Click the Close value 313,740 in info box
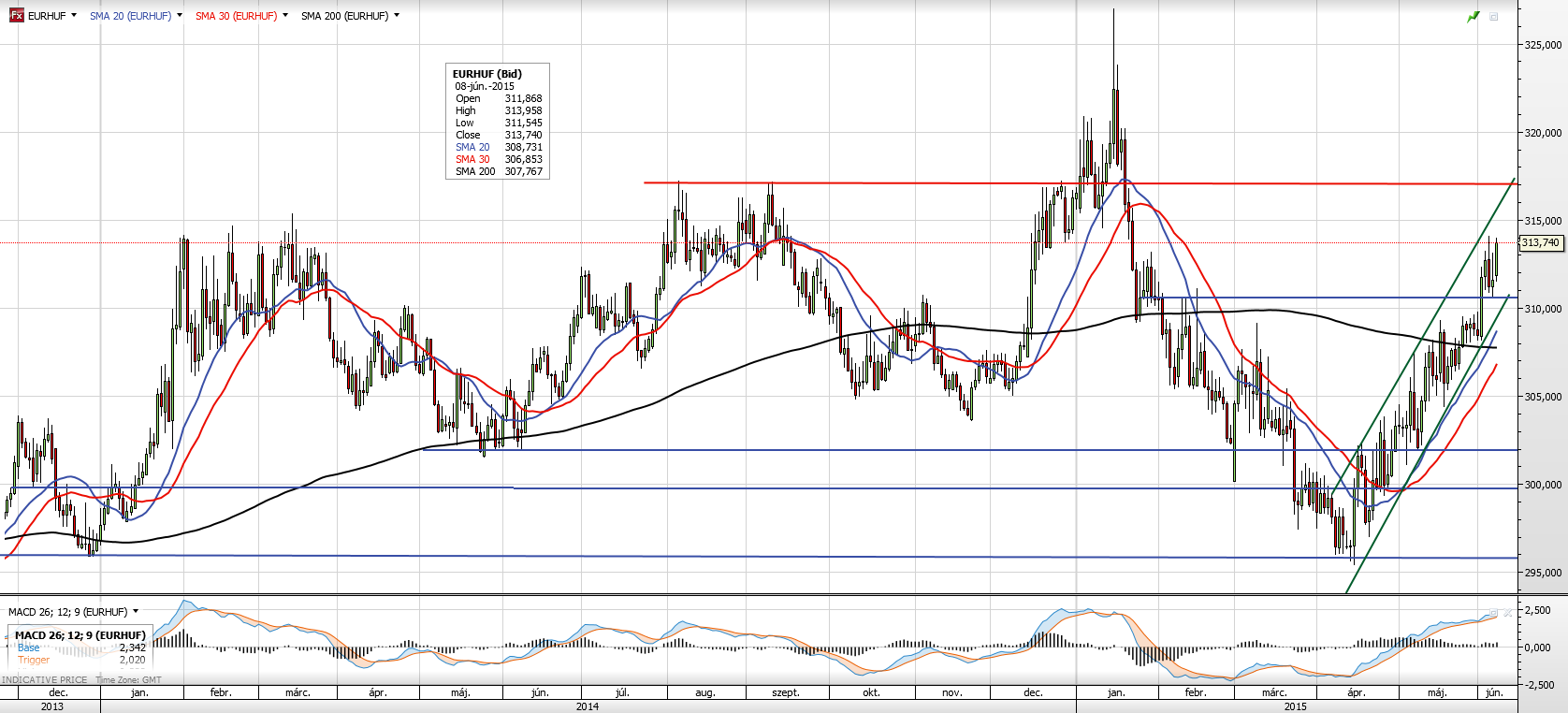Screen dimensions: 1568x713 click(524, 135)
